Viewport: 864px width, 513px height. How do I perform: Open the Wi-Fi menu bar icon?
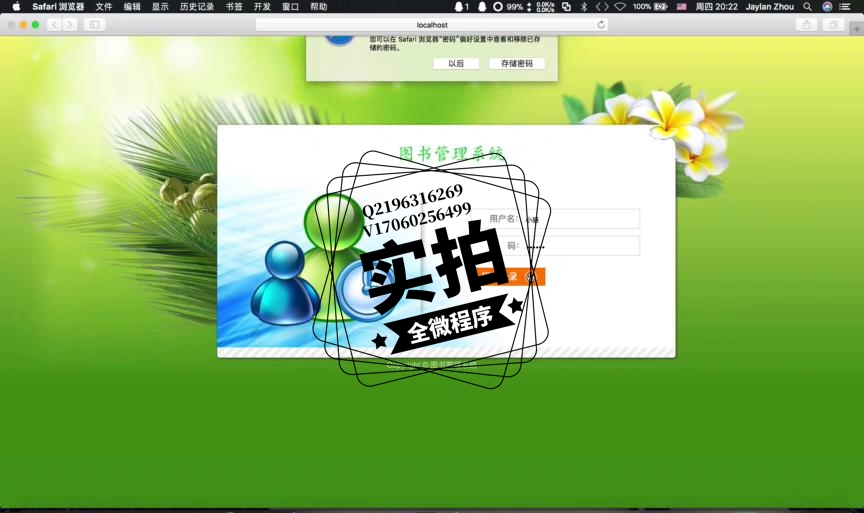tap(620, 7)
